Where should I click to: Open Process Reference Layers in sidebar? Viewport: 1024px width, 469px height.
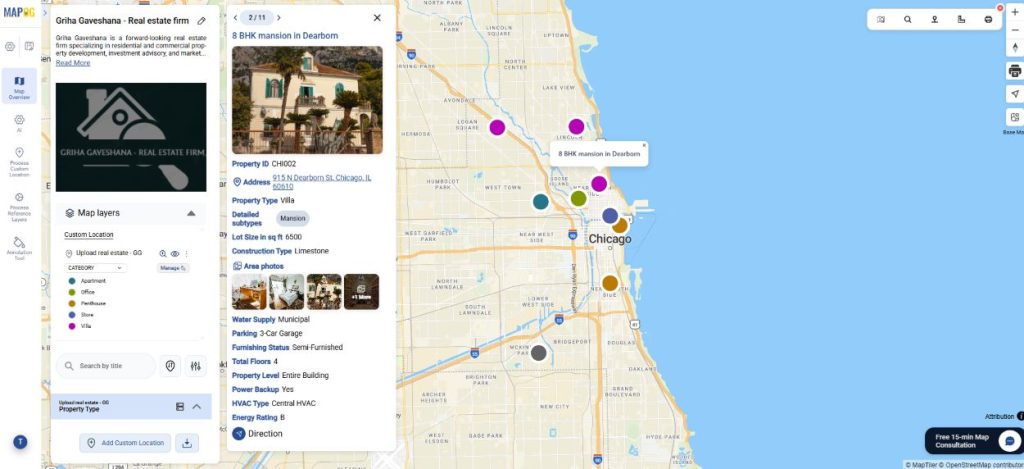coord(19,208)
